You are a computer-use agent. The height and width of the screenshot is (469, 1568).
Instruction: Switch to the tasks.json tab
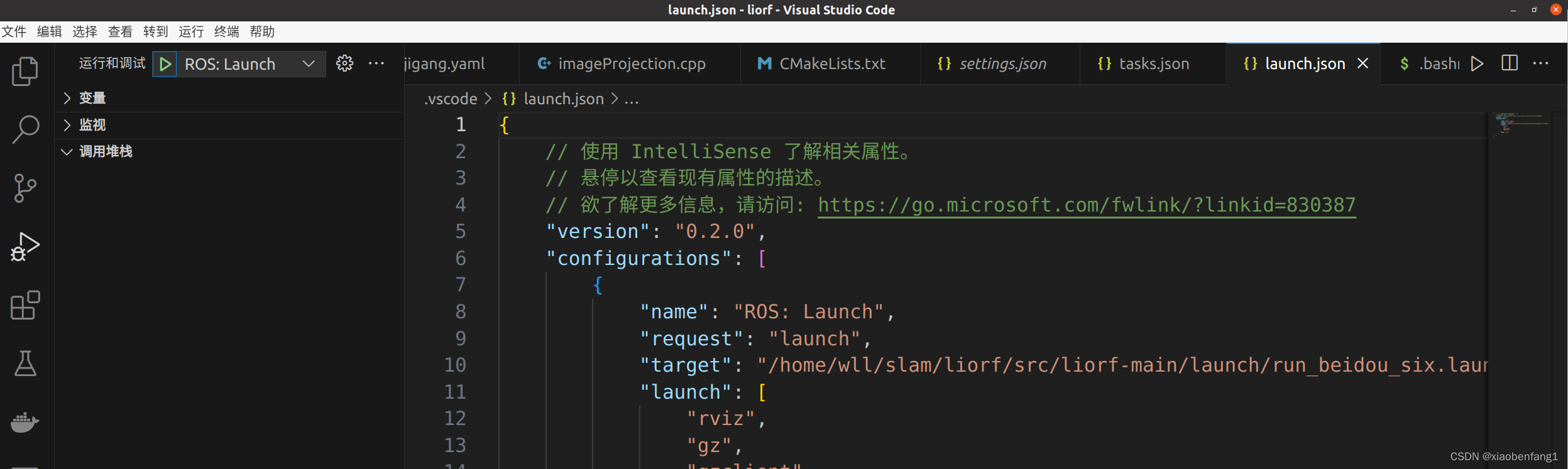coord(1153,63)
